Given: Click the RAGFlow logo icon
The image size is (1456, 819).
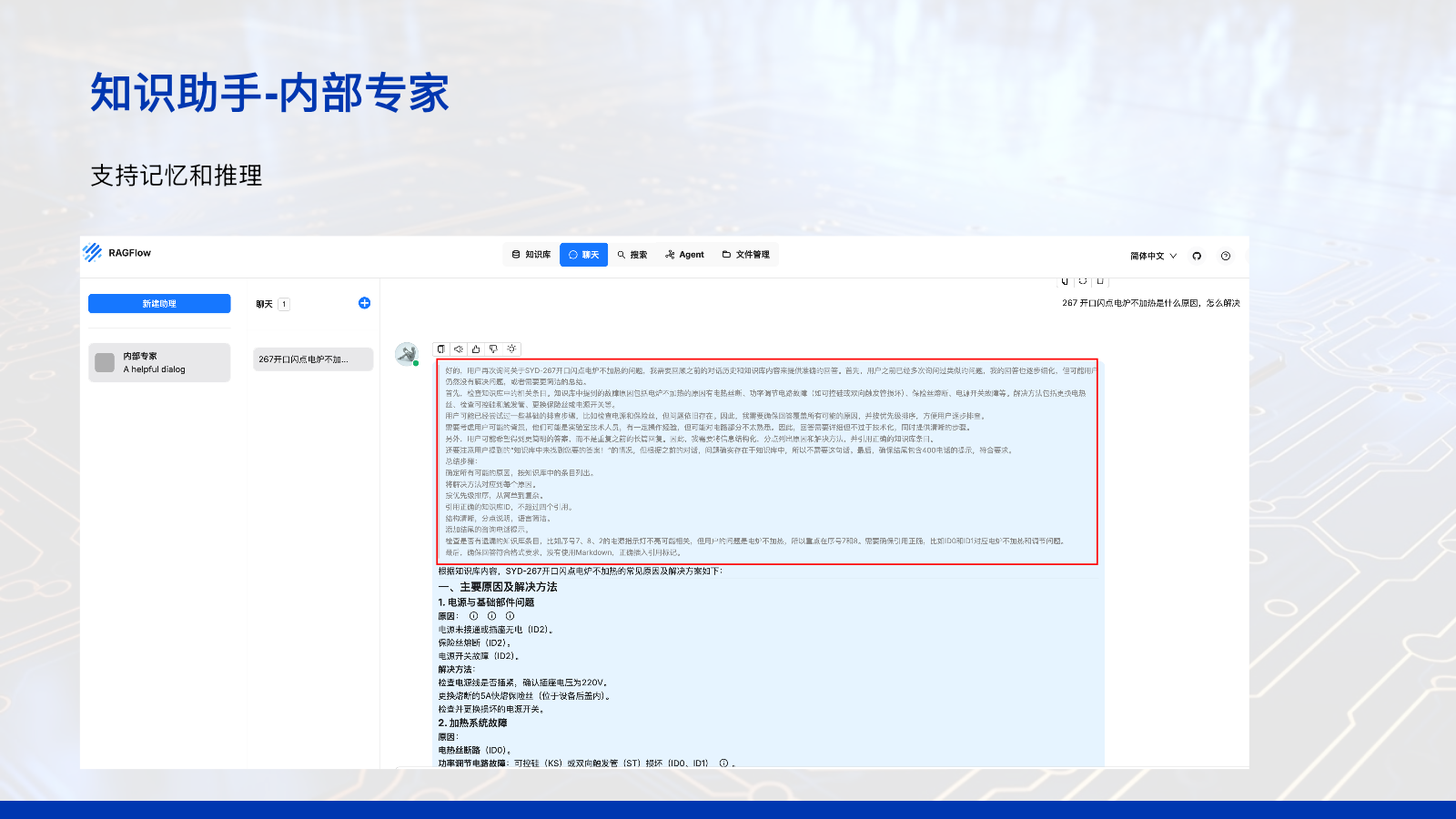Looking at the screenshot, I should coord(92,253).
